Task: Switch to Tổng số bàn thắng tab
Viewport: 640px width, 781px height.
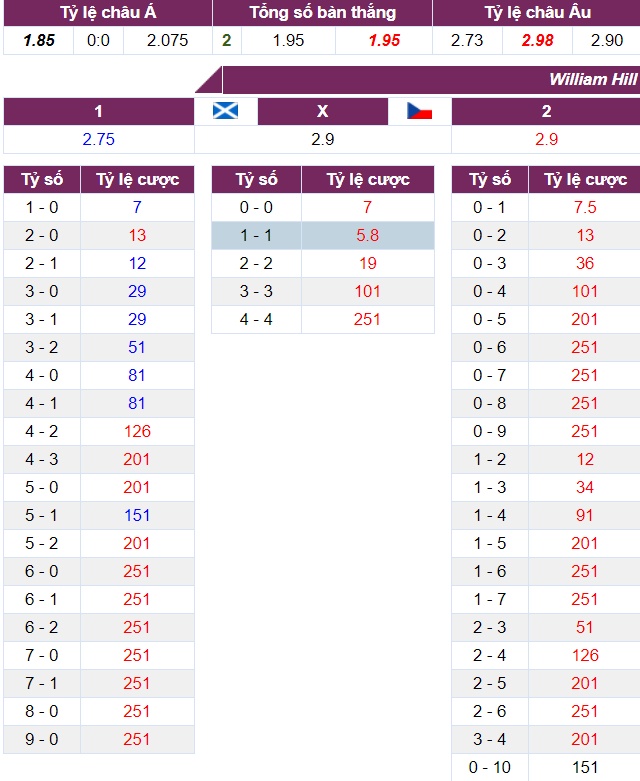Action: 322,13
